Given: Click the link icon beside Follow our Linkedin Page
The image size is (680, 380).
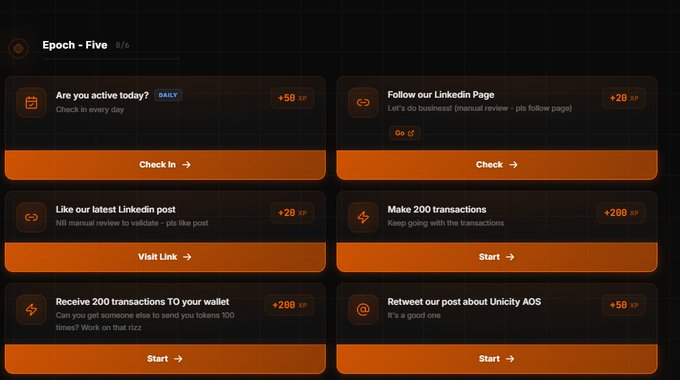Looking at the screenshot, I should tap(363, 103).
